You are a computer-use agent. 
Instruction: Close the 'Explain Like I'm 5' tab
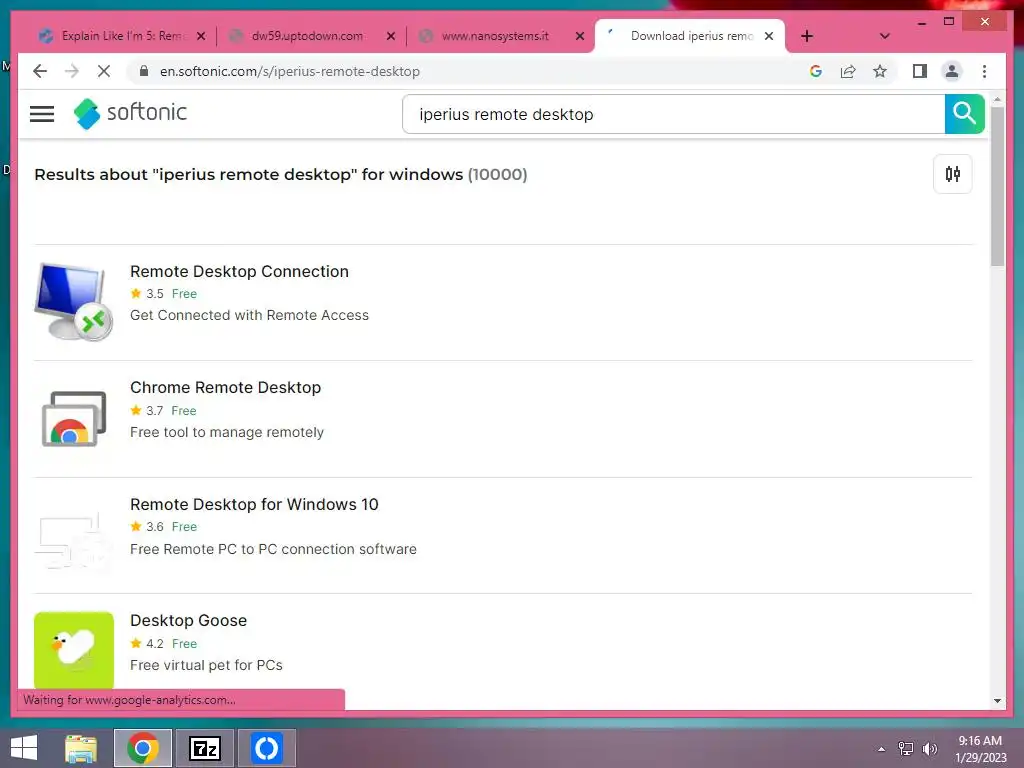click(x=201, y=36)
